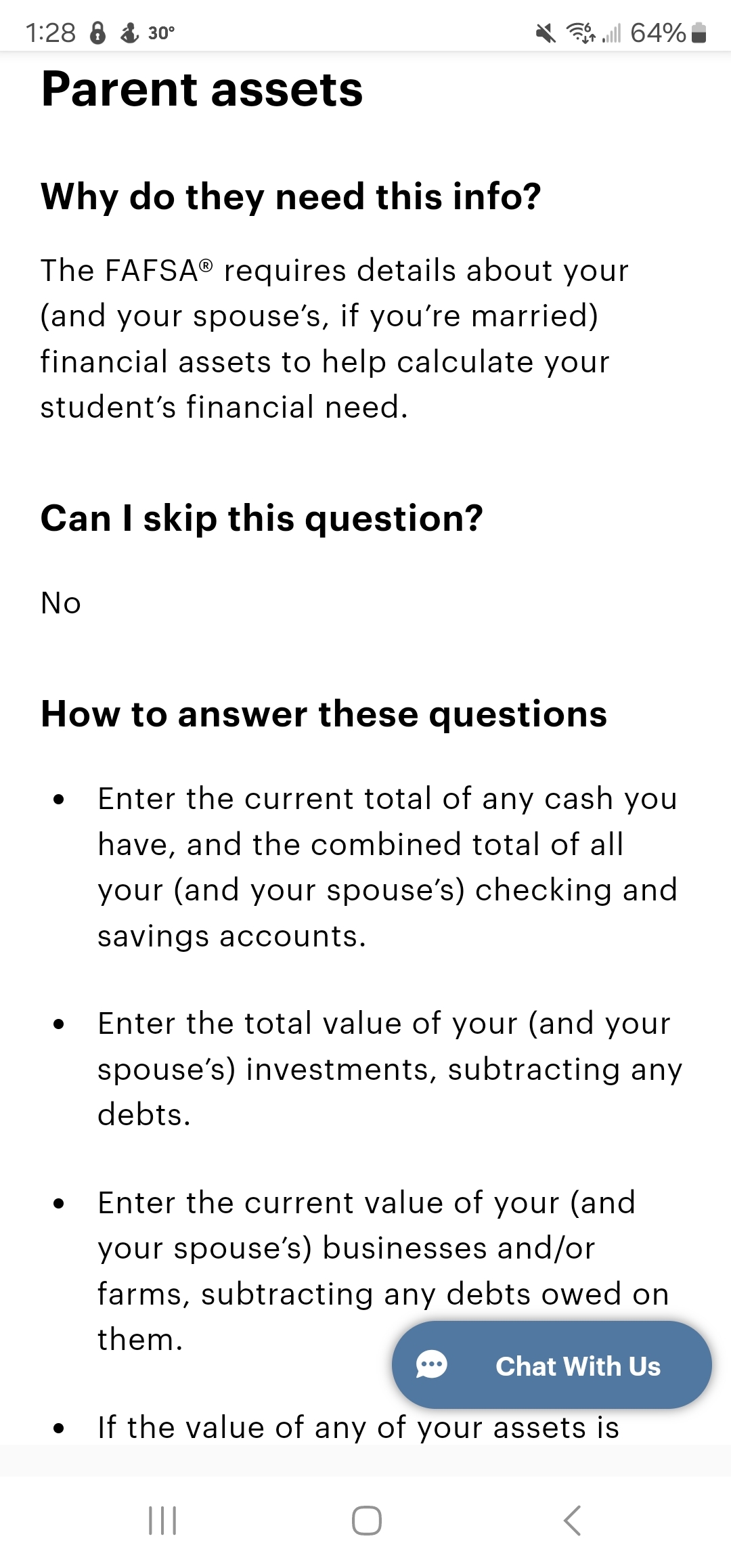Tap the 1:28 clock in status bar
Image resolution: width=731 pixels, height=1568 pixels.
coord(51,32)
